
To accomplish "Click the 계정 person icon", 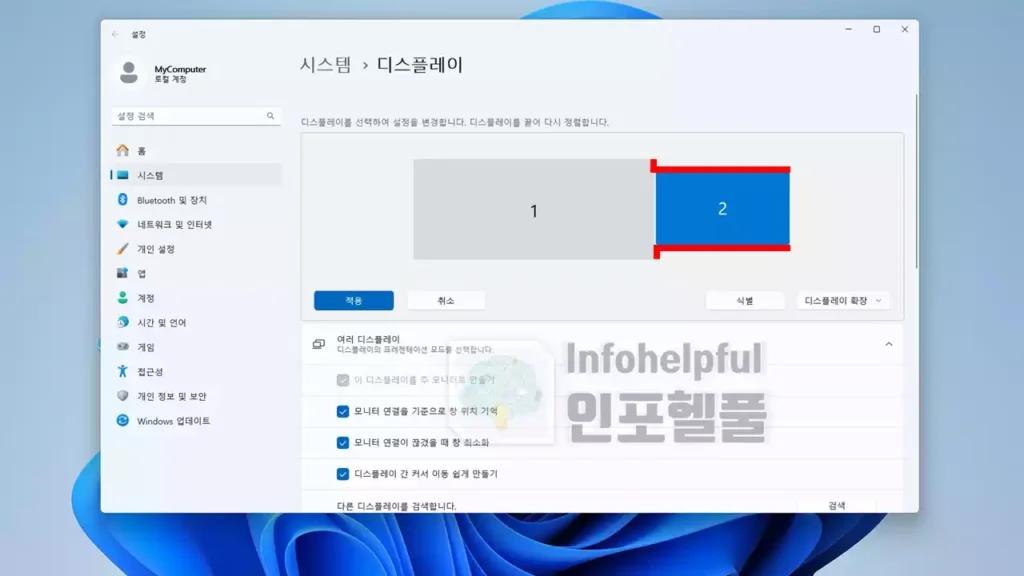I will click(123, 298).
